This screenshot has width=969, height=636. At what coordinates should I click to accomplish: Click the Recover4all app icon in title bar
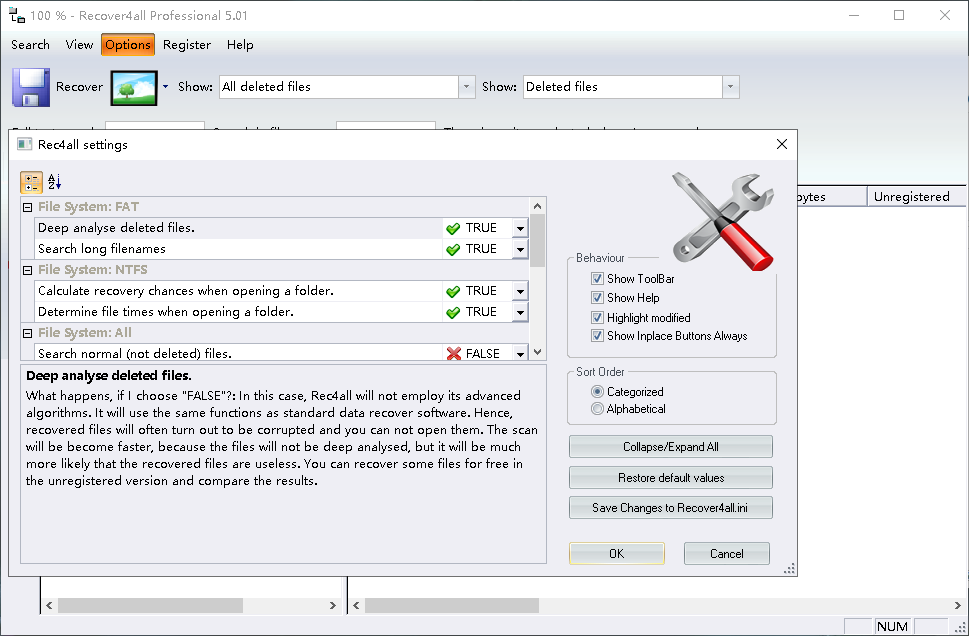click(17, 15)
